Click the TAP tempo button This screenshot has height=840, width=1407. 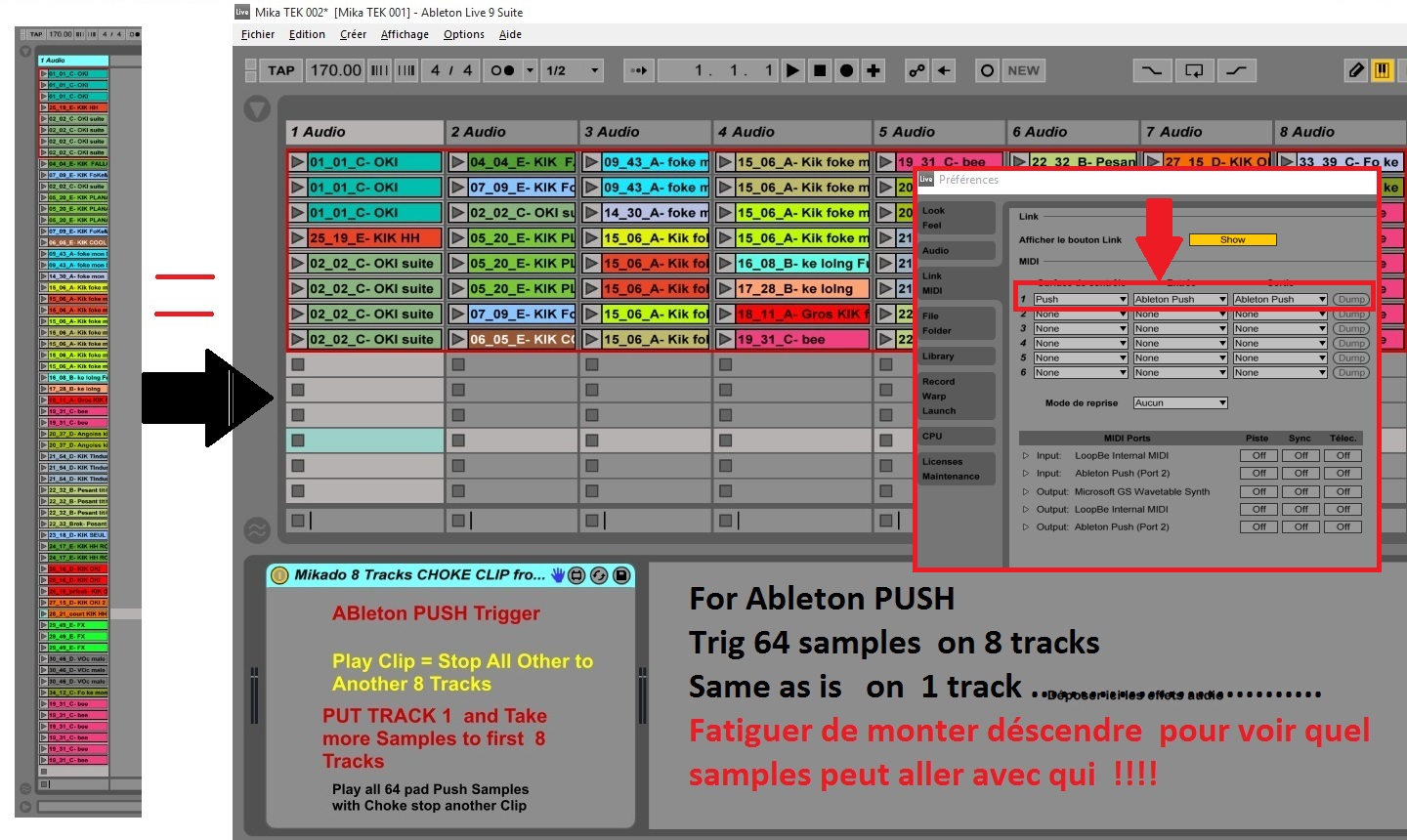click(x=280, y=70)
